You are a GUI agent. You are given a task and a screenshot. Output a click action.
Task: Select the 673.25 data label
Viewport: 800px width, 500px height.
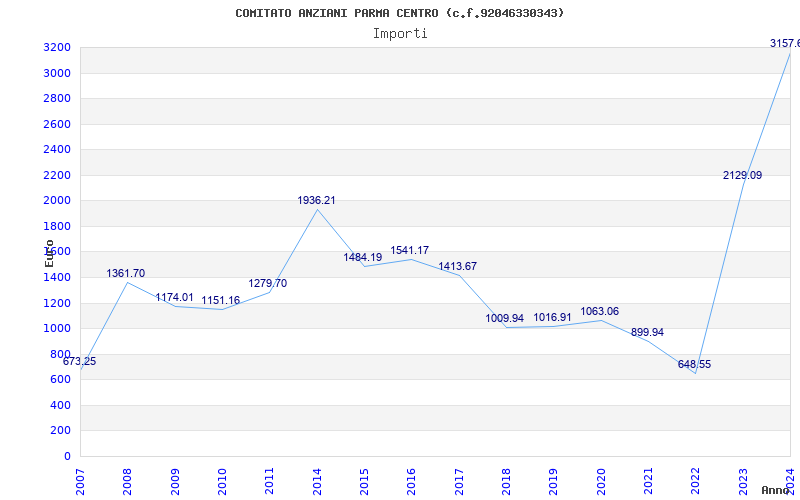[79, 362]
